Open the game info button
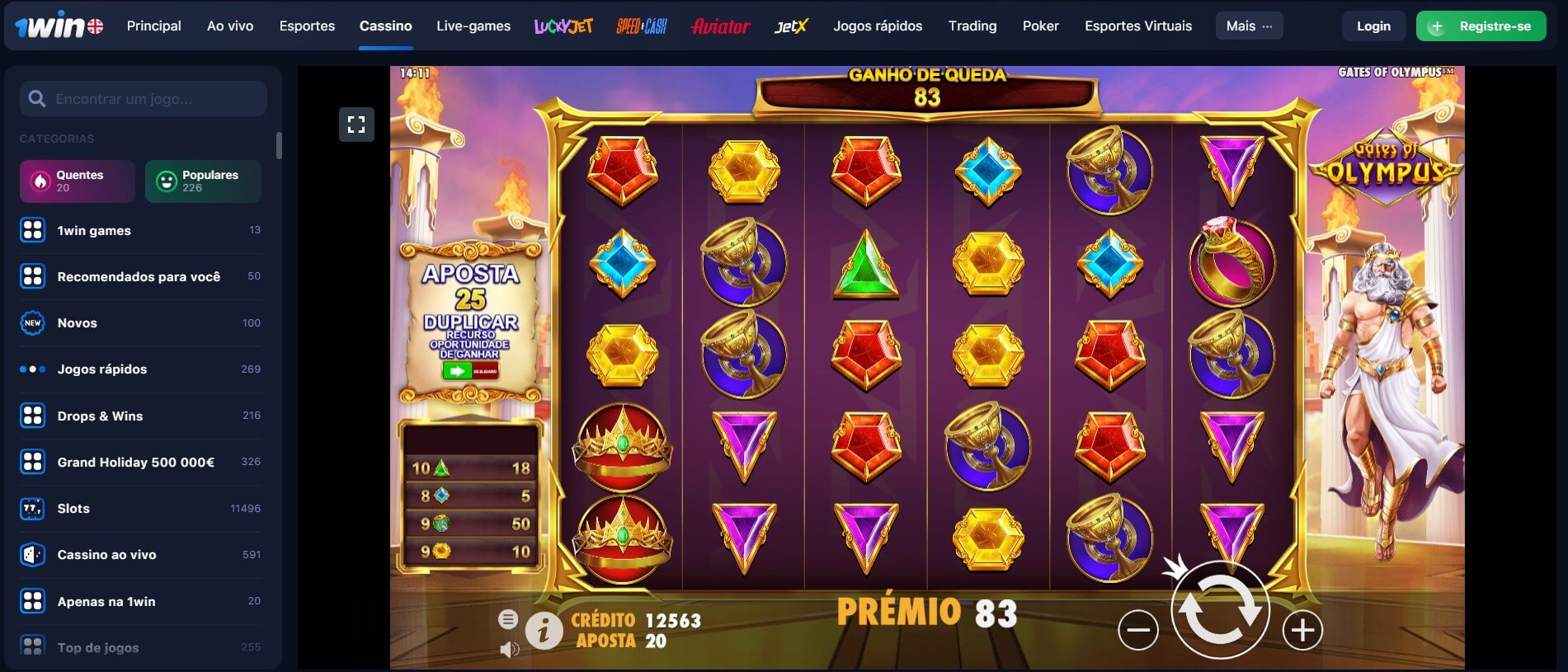Viewport: 1568px width, 672px height. [x=544, y=632]
